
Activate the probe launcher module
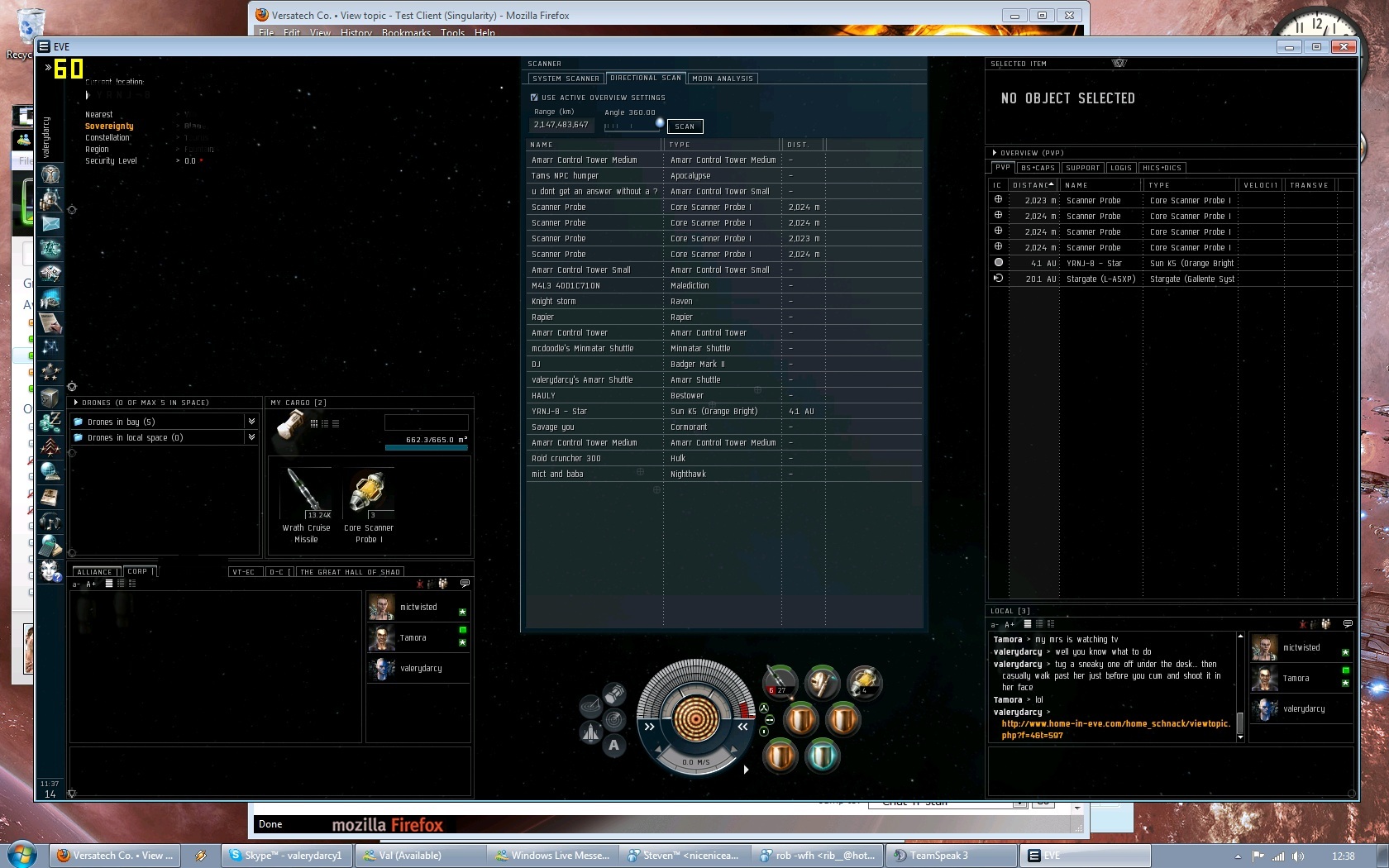point(863,682)
